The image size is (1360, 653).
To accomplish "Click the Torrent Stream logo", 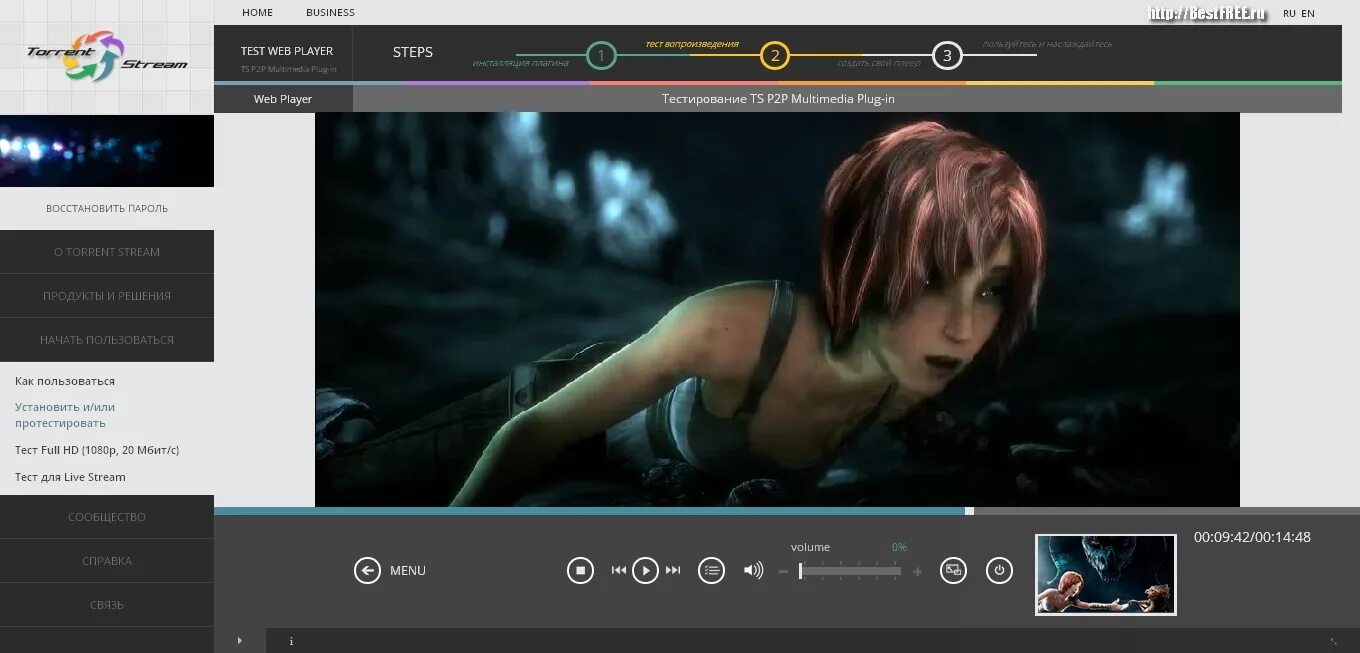I will pyautogui.click(x=107, y=56).
